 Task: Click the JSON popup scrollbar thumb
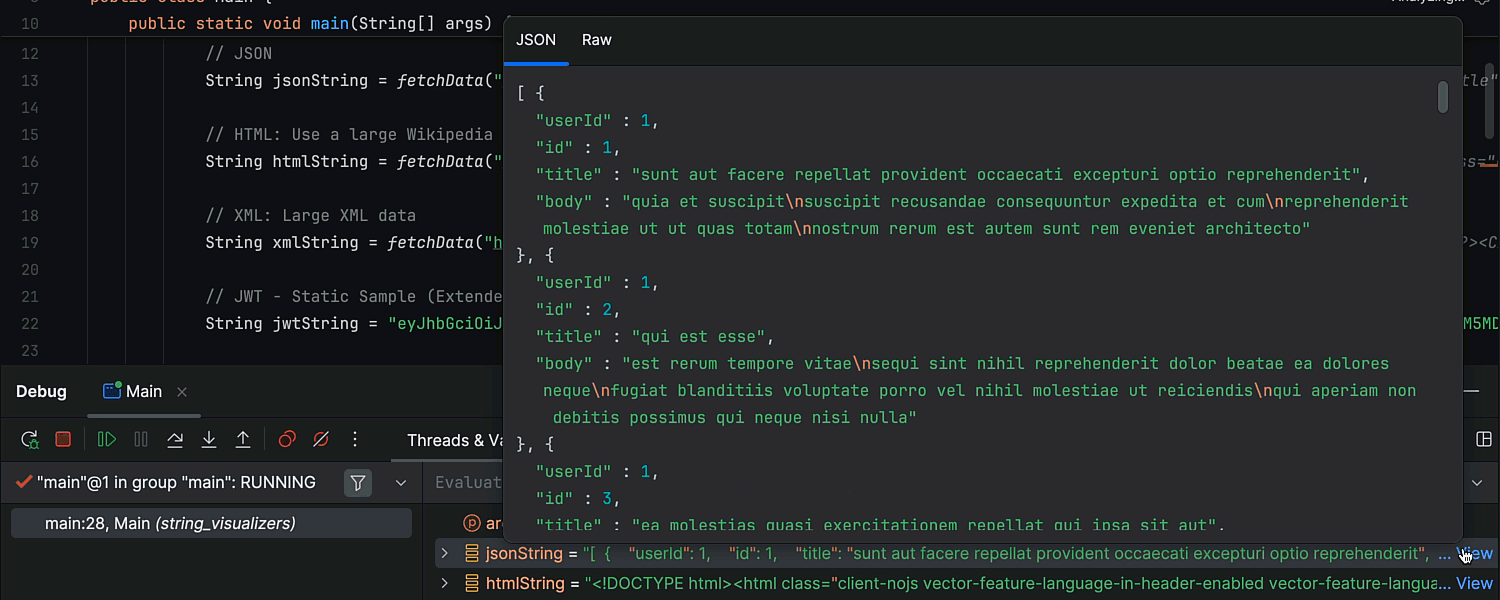click(x=1443, y=97)
